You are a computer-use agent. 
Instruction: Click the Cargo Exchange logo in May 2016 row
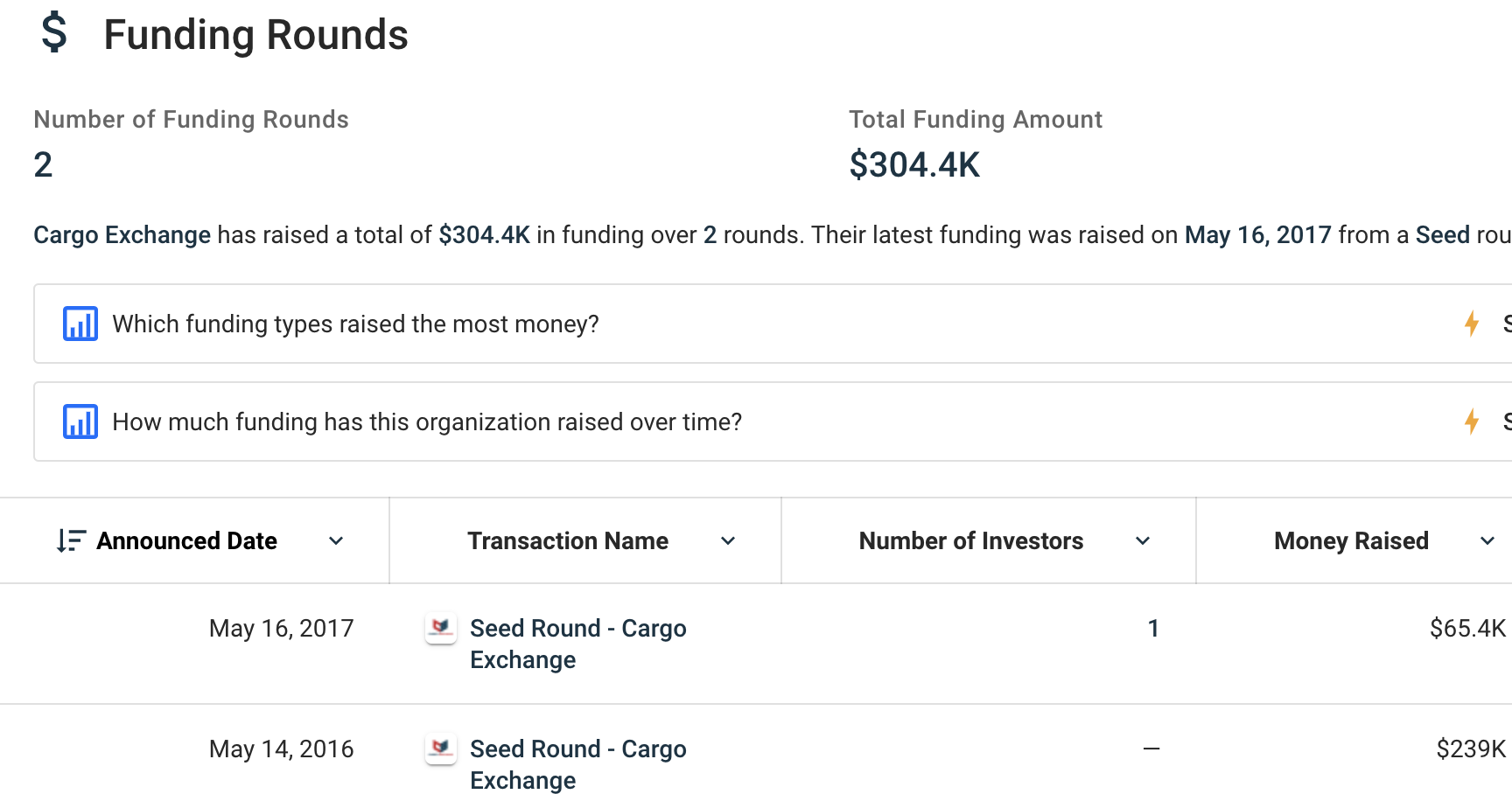441,749
